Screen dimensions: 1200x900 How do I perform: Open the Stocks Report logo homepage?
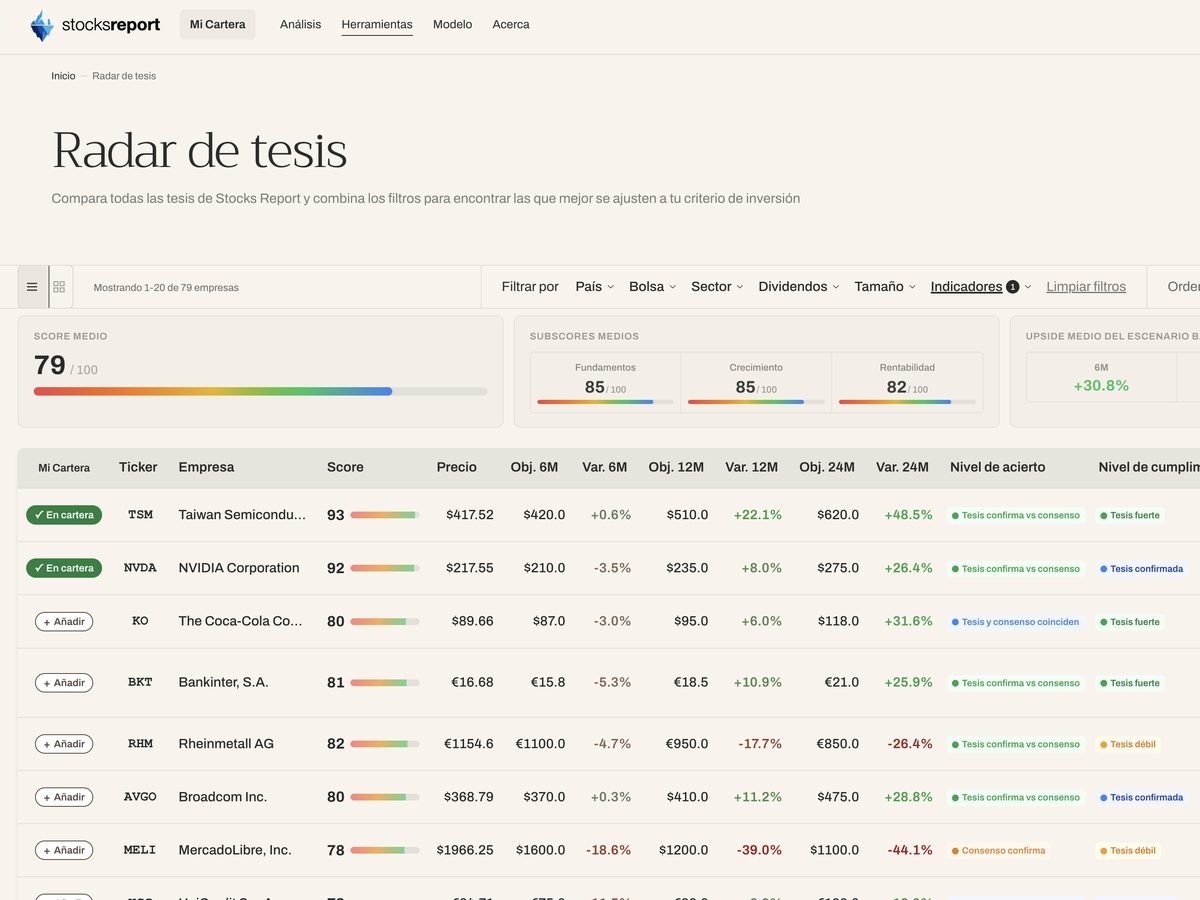coord(95,25)
